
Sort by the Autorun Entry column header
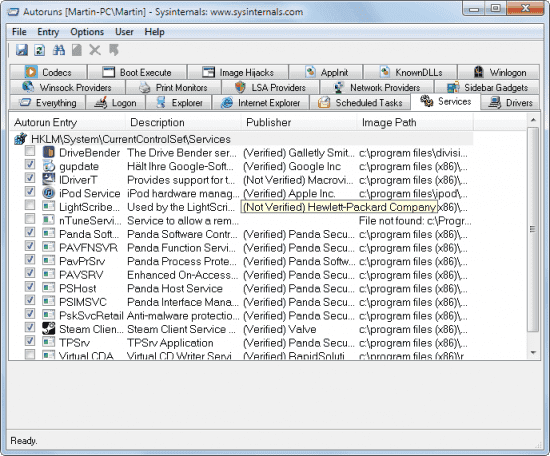click(67, 122)
